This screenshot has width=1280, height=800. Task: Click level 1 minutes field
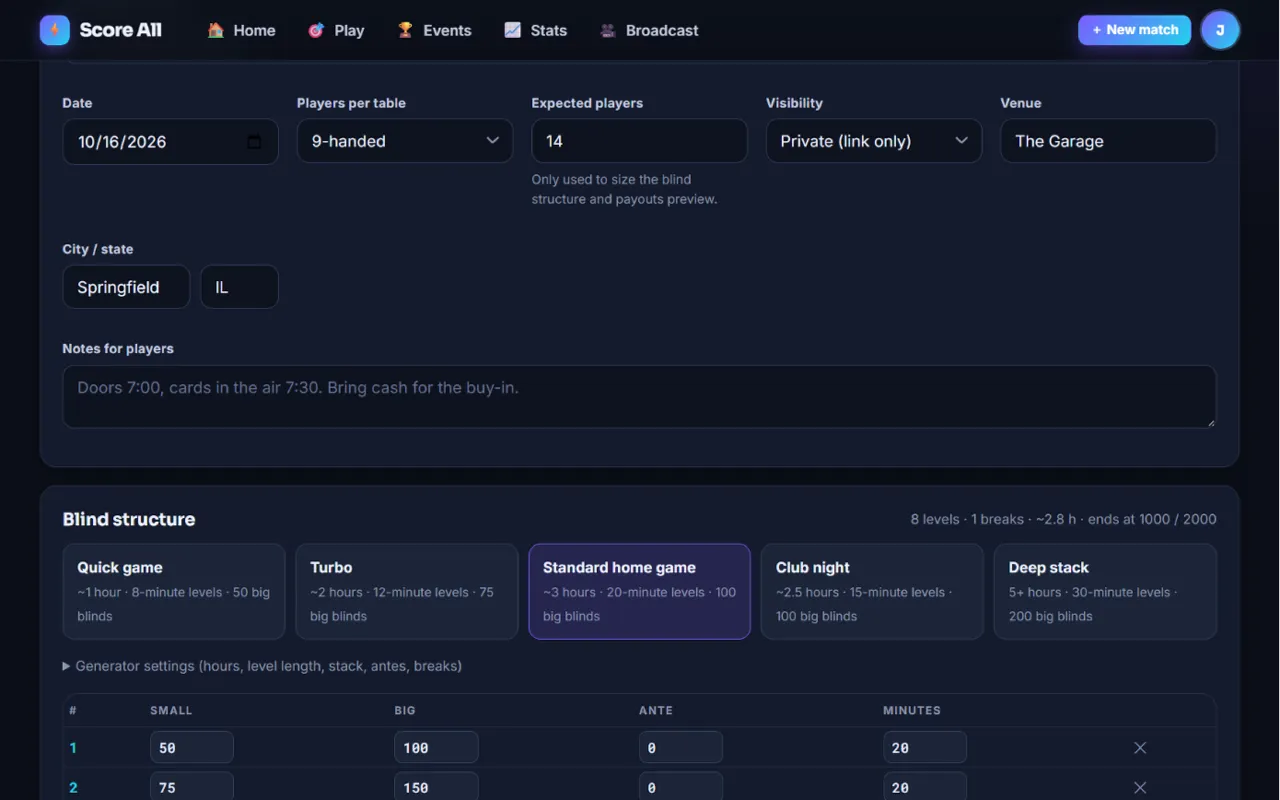(925, 748)
